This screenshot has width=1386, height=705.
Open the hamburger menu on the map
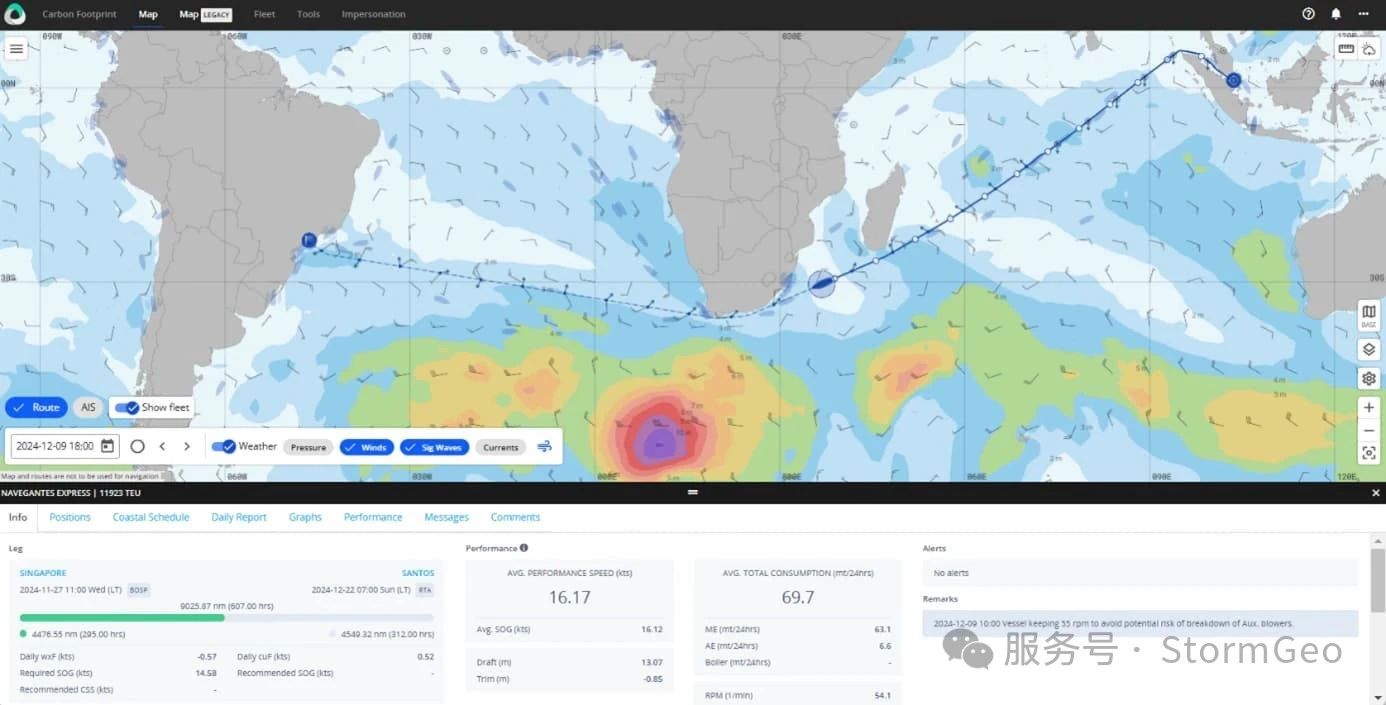pyautogui.click(x=16, y=48)
